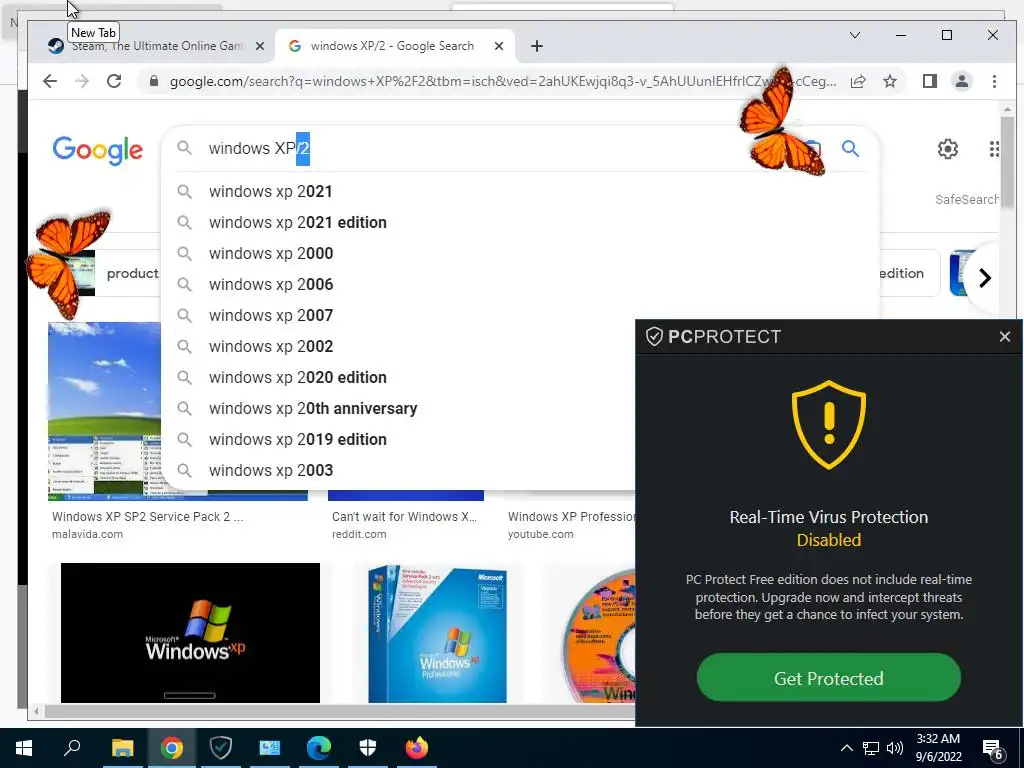
Task: Click the Google logo
Action: pos(97,150)
